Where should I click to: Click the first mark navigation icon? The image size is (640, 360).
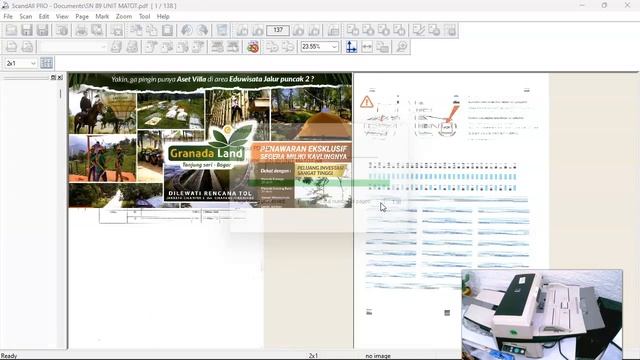pos(353,30)
